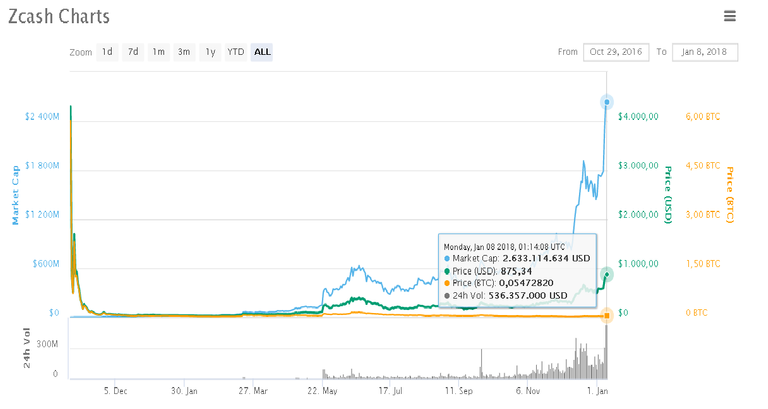The image size is (768, 409).
Task: Click the '1. Jan' date label
Action: (x=598, y=391)
